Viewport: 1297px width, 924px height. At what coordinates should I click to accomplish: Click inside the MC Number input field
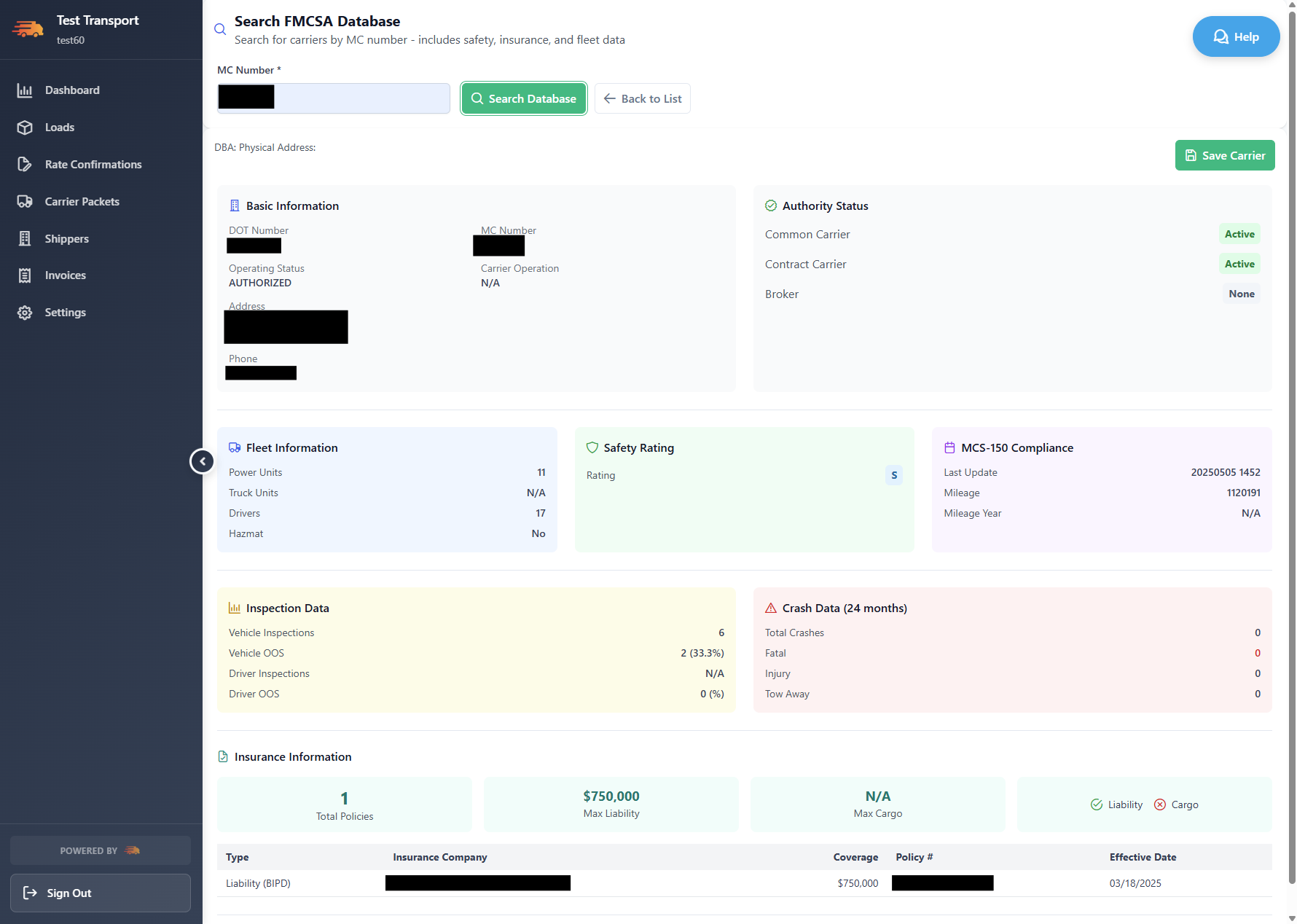(333, 98)
